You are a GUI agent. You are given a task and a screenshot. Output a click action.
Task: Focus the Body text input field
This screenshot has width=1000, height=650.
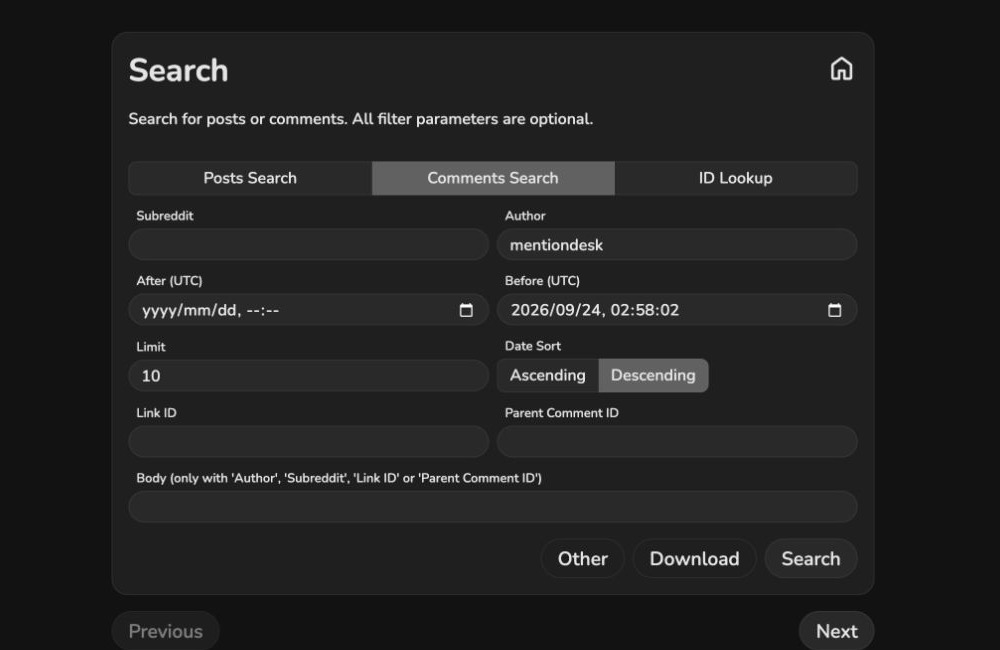tap(493, 507)
